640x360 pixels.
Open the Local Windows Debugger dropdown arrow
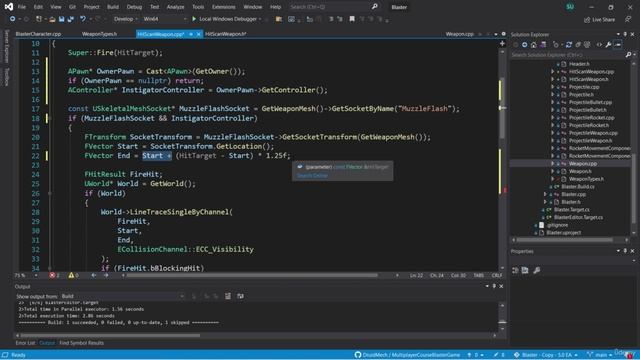click(260, 19)
